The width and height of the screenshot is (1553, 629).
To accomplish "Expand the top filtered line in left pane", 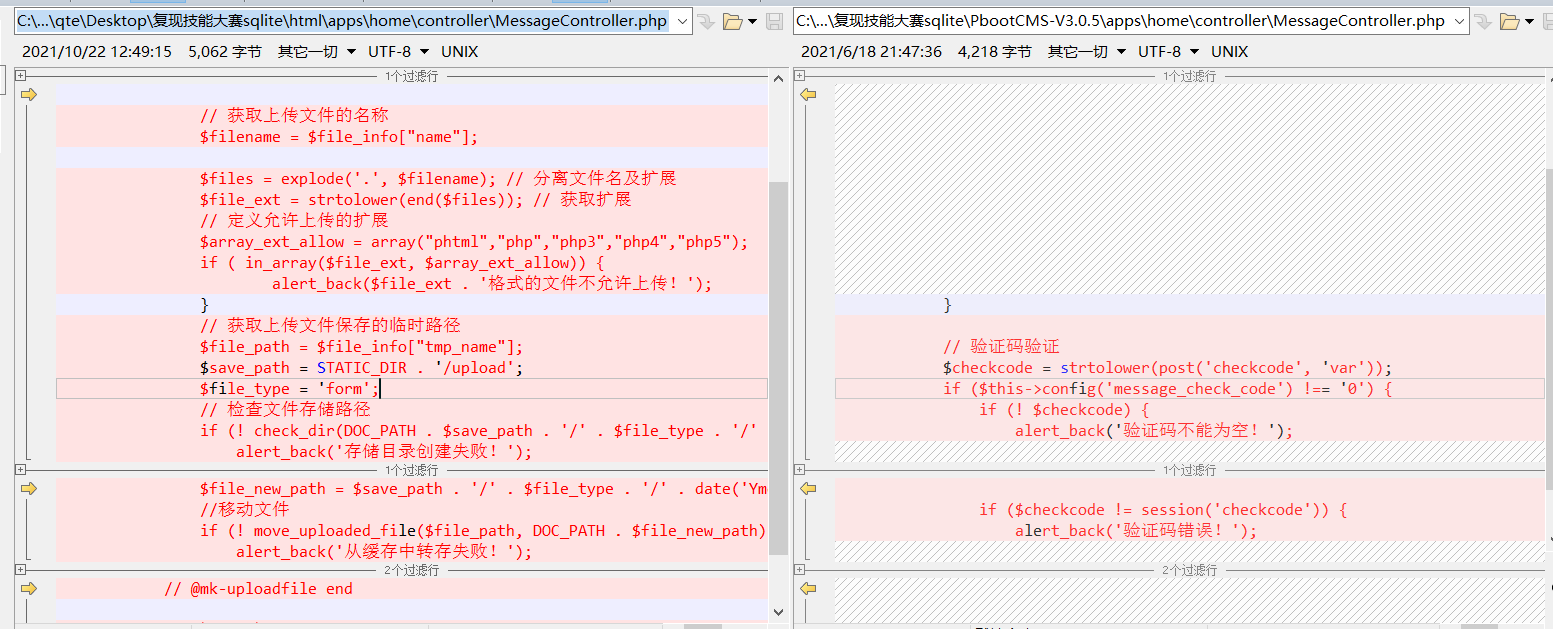I will pos(20,76).
